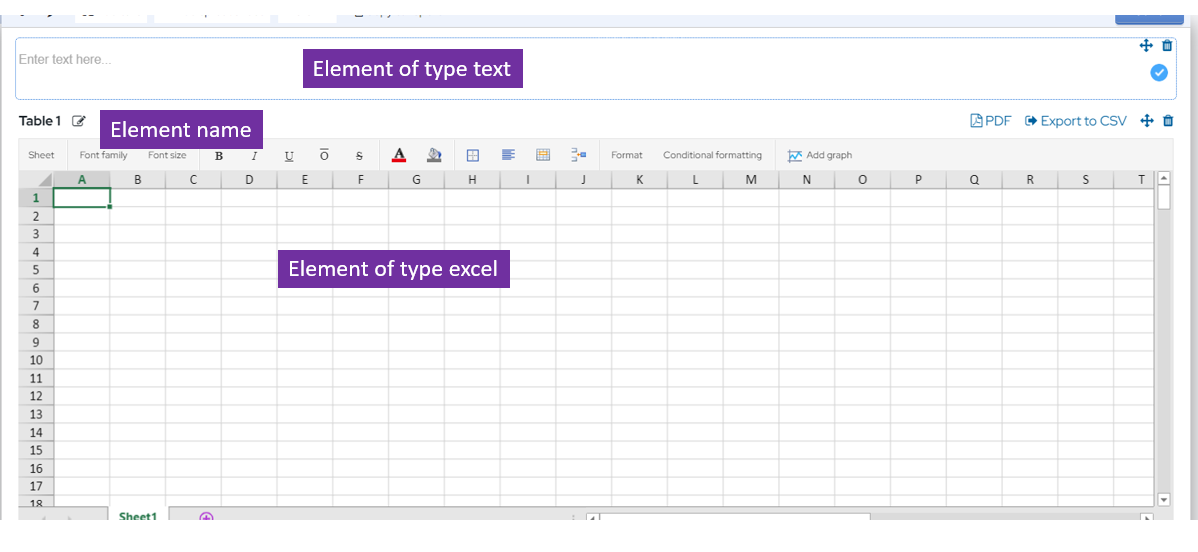
Task: Open the cell borders tool
Action: click(x=473, y=155)
